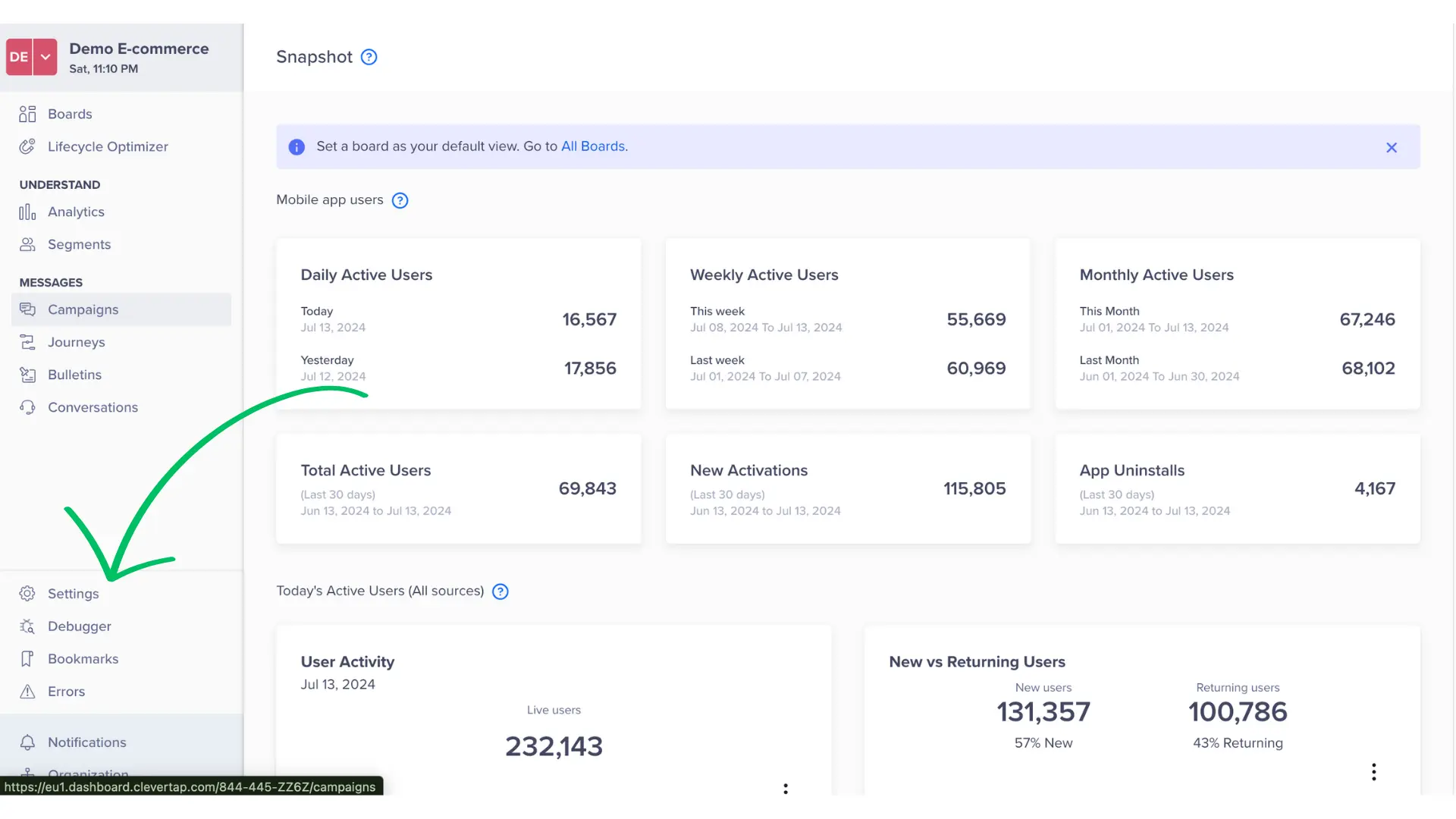Select Campaigns in the Messages menu
The width and height of the screenshot is (1456, 819).
83,309
